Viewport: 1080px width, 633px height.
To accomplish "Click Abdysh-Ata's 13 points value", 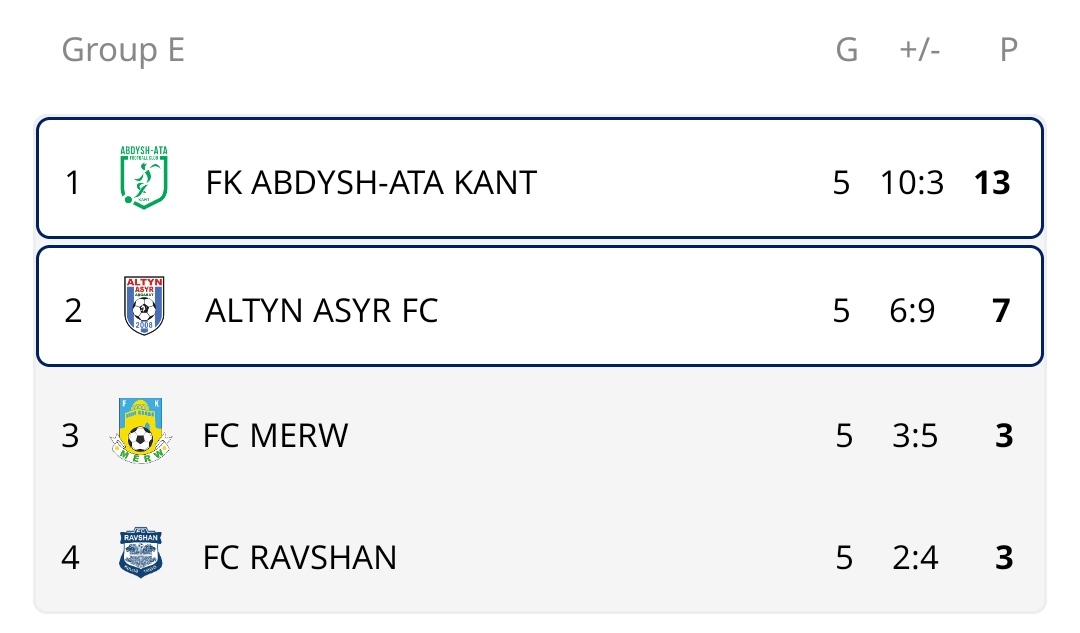I will pyautogui.click(x=993, y=183).
